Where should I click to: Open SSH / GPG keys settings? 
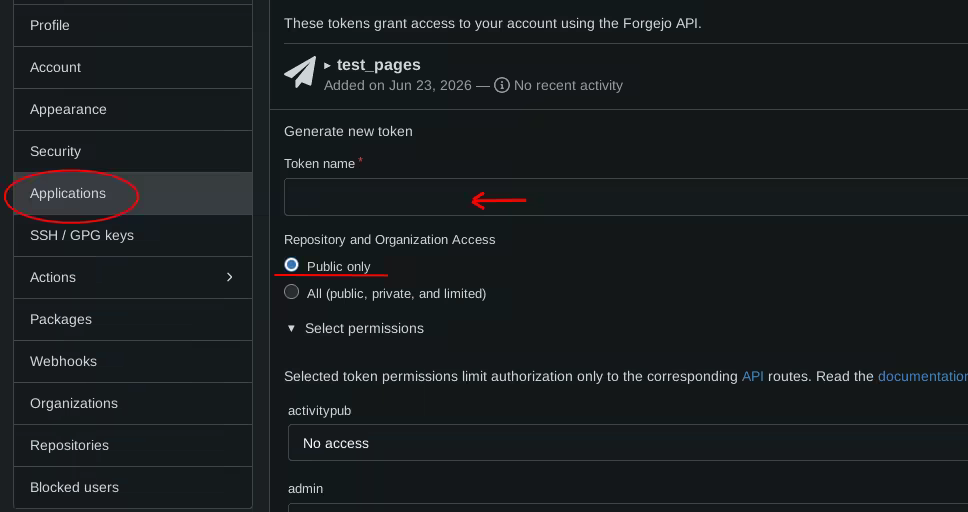(x=133, y=235)
